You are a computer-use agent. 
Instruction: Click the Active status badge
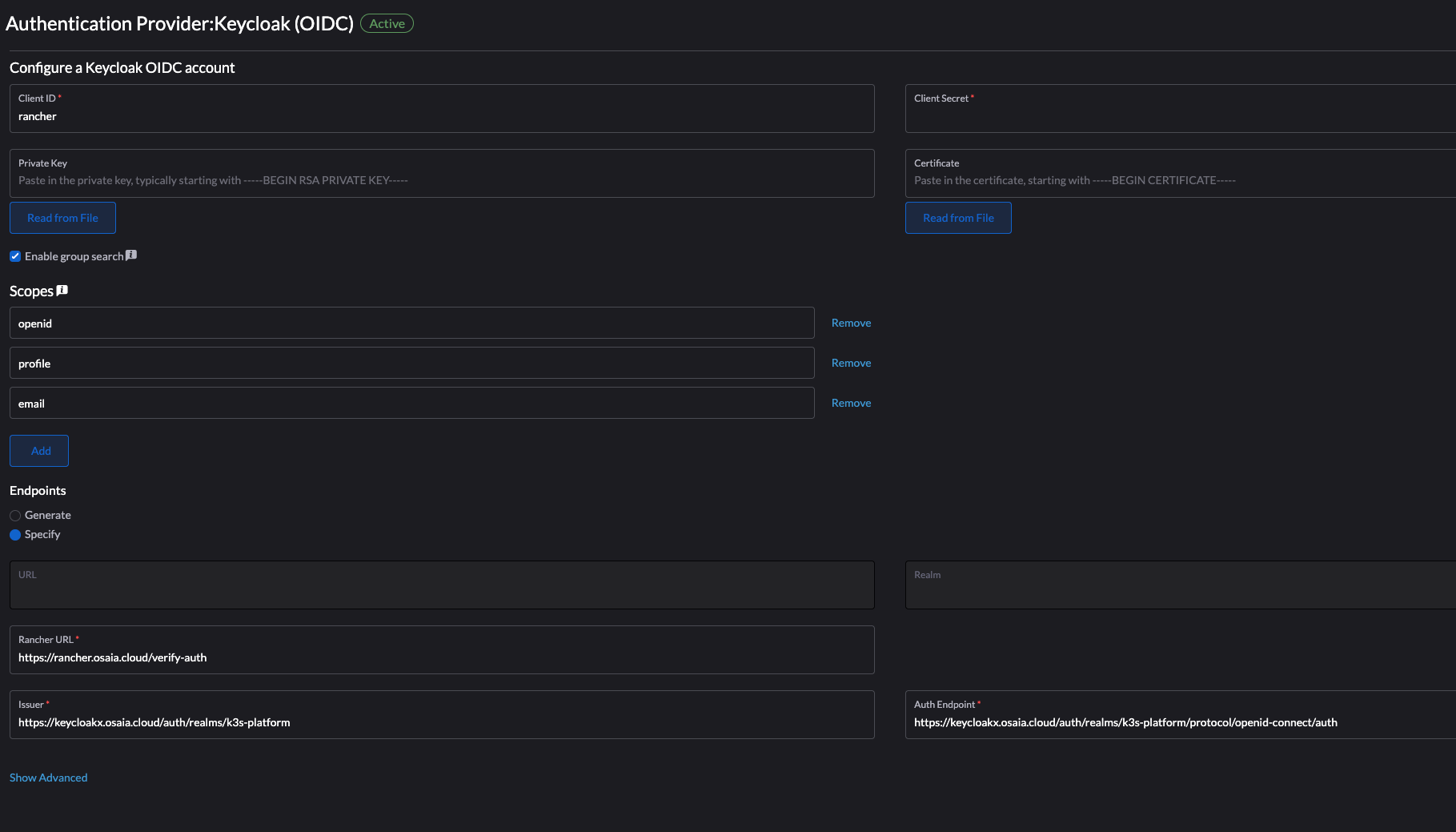coord(387,23)
